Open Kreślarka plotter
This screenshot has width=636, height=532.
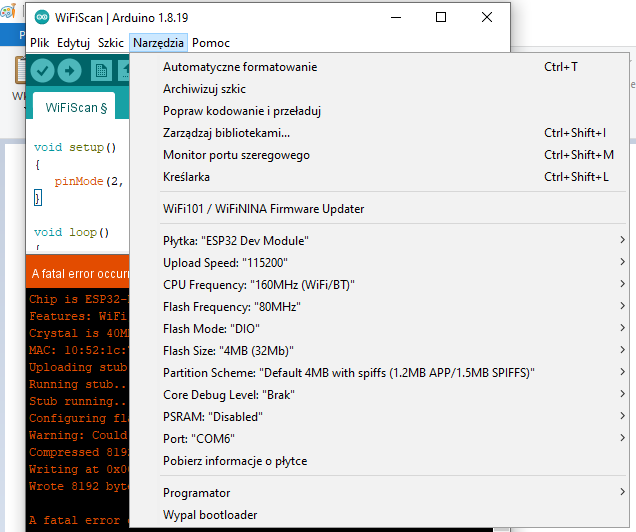pos(379,177)
